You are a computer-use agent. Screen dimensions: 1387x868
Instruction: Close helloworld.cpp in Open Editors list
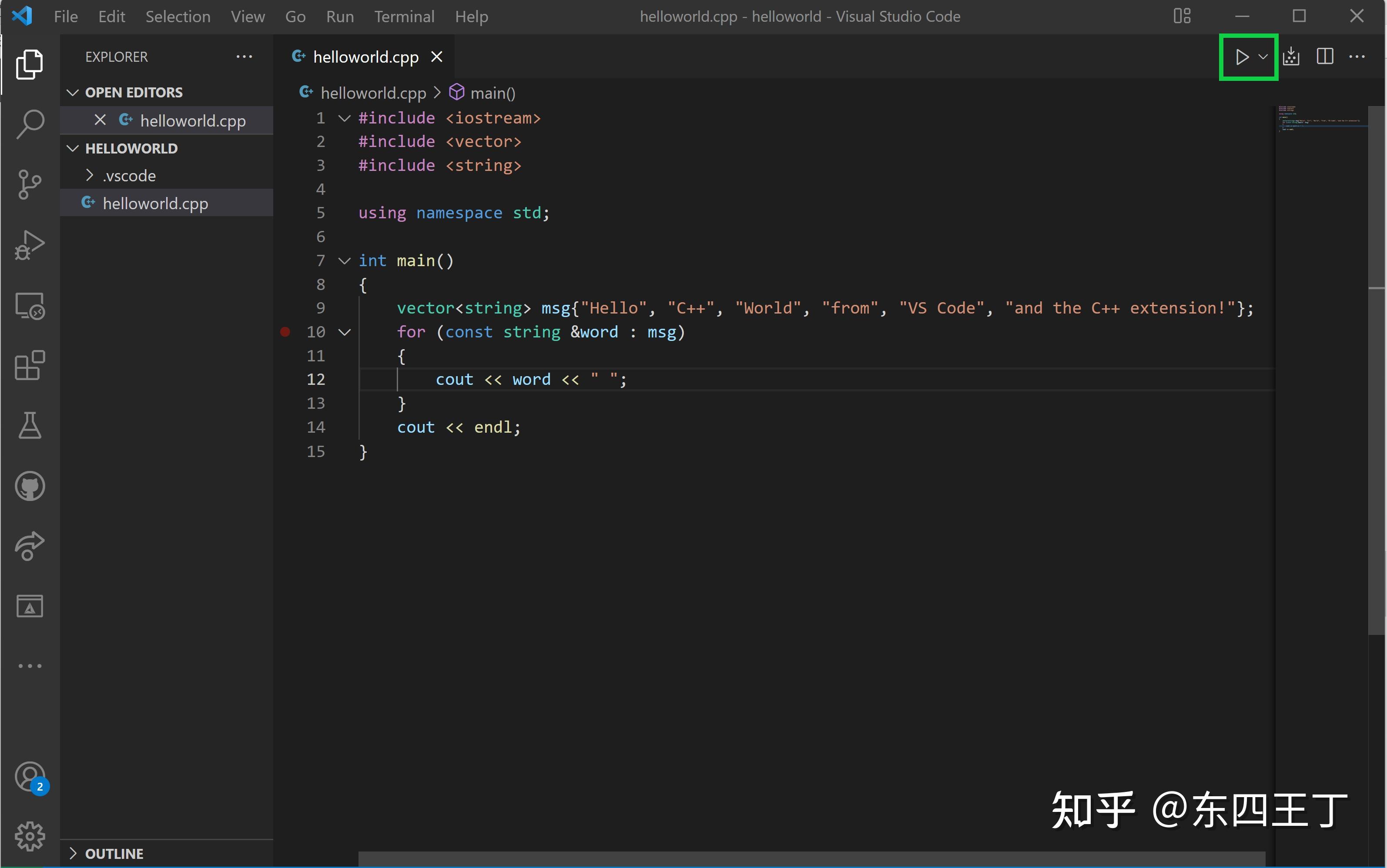point(100,120)
